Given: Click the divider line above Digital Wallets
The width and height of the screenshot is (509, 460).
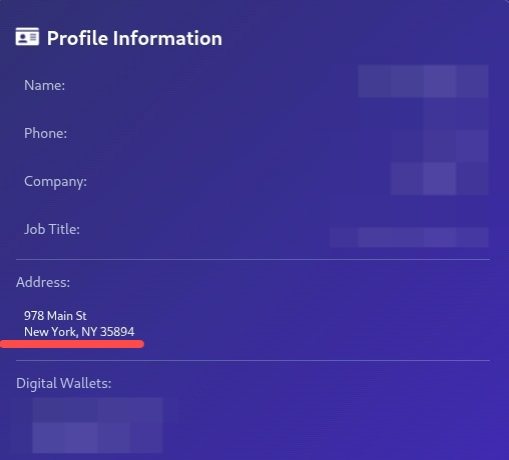Looking at the screenshot, I should [x=253, y=360].
